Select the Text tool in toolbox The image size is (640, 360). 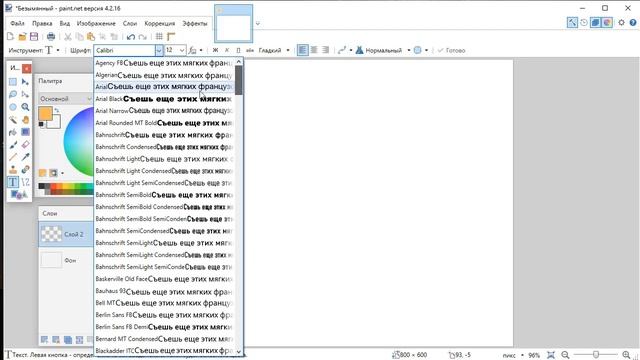pyautogui.click(x=13, y=182)
